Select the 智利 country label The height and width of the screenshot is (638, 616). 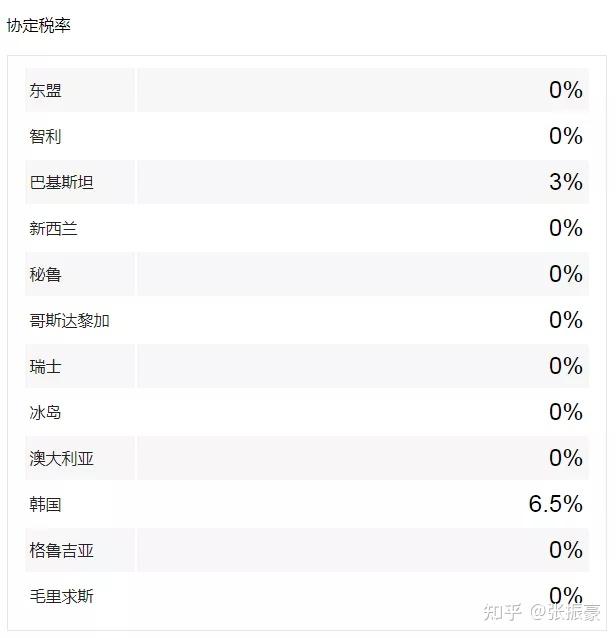click(46, 137)
